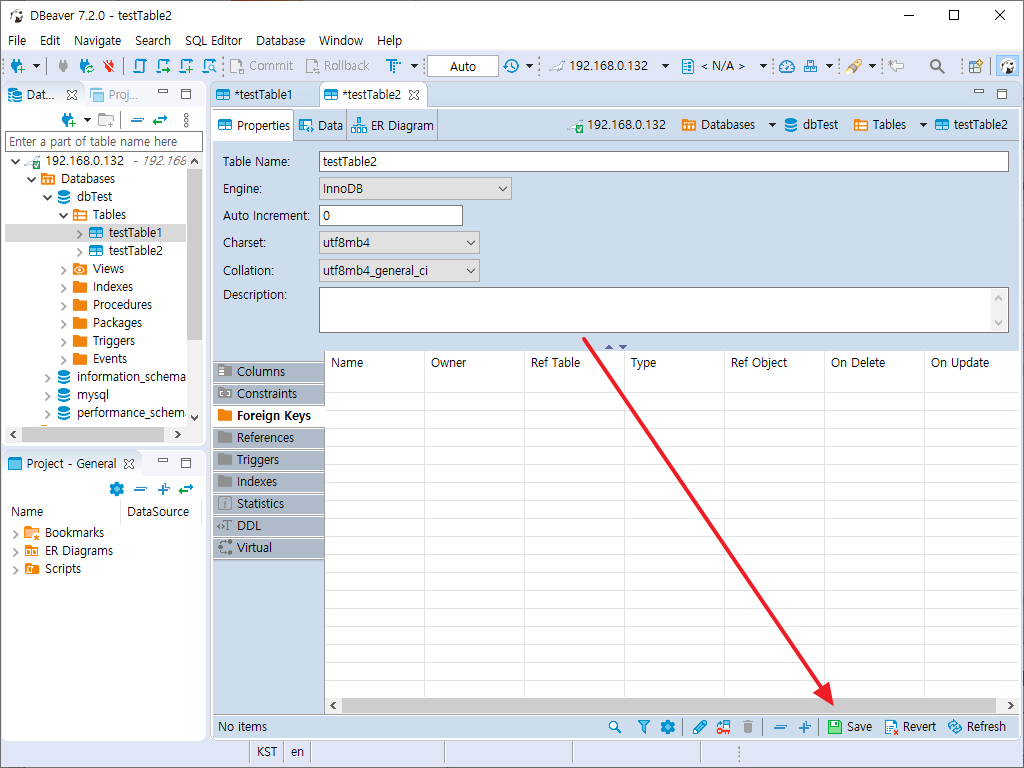Click the red Disconnect plug icon
The width and height of the screenshot is (1024, 768).
tap(109, 66)
